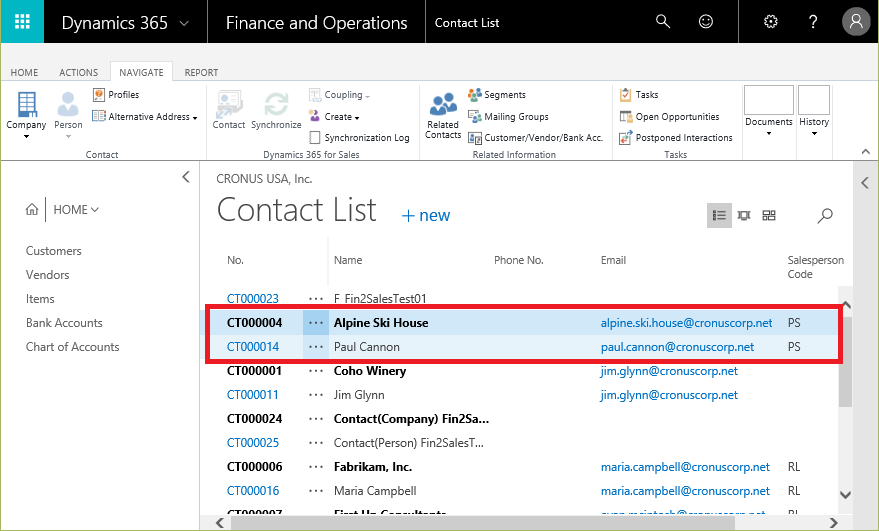The height and width of the screenshot is (531, 879).
Task: Click the Contact List search magnifier
Action: [x=825, y=215]
